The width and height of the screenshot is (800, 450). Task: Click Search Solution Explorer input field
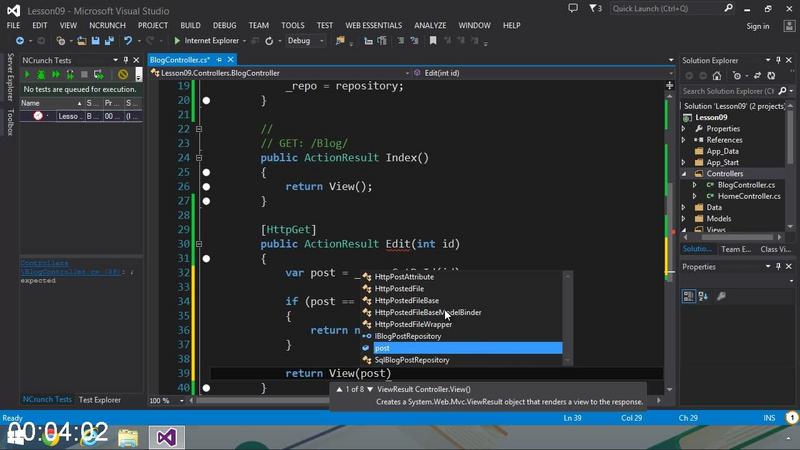728,91
